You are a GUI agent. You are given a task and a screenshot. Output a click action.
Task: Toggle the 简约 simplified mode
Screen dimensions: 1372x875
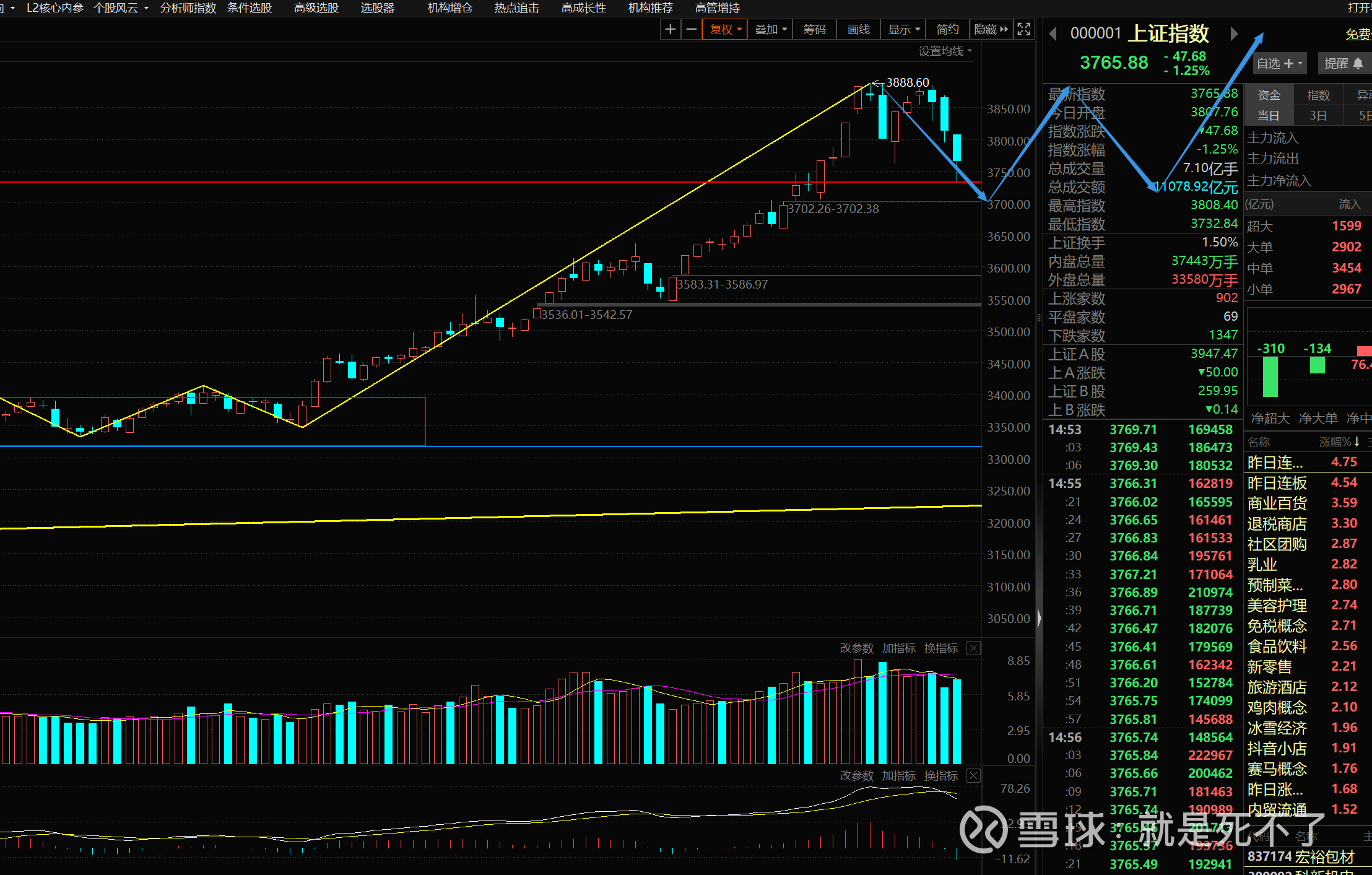947,29
